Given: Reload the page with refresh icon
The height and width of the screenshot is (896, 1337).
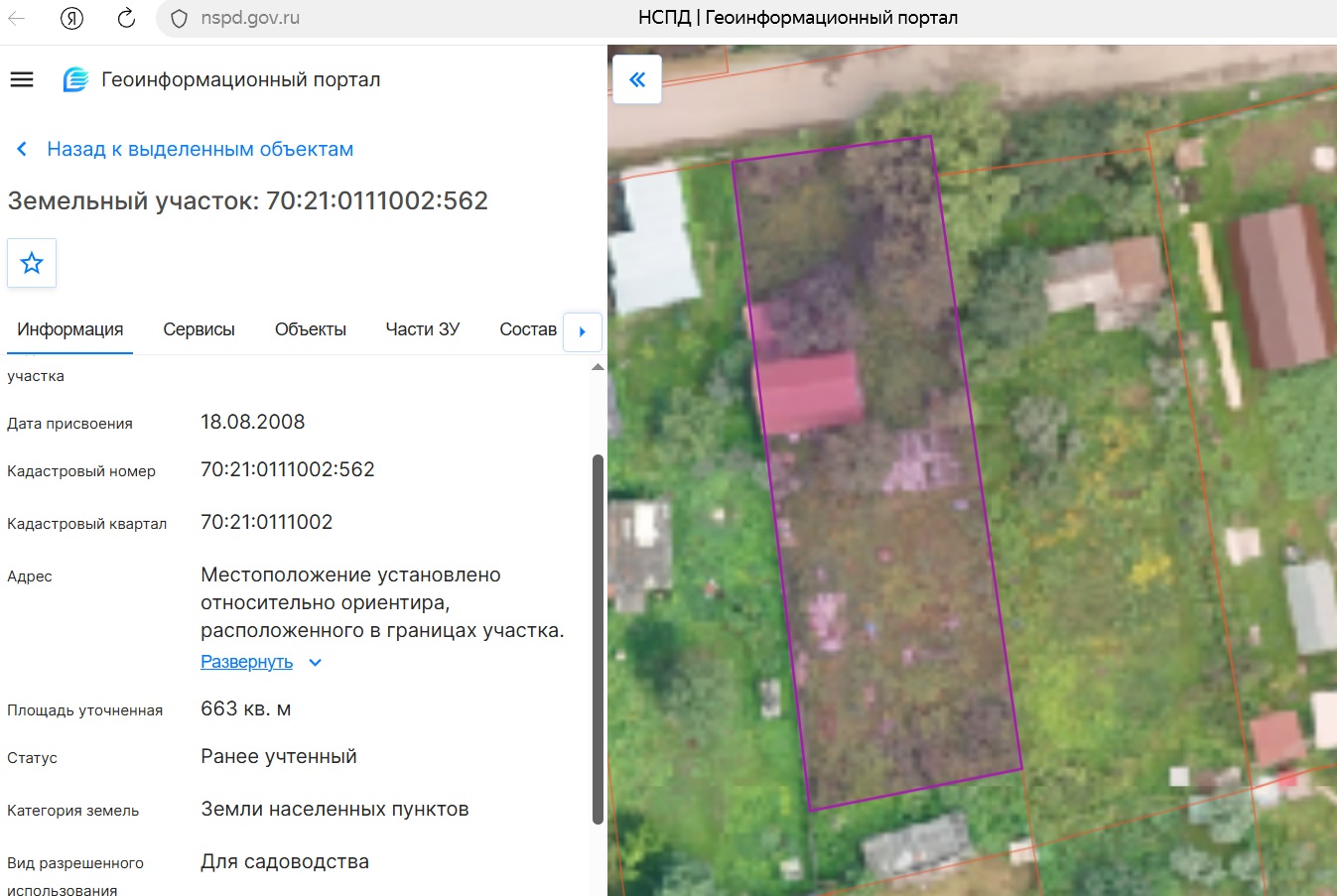Looking at the screenshot, I should pyautogui.click(x=126, y=18).
